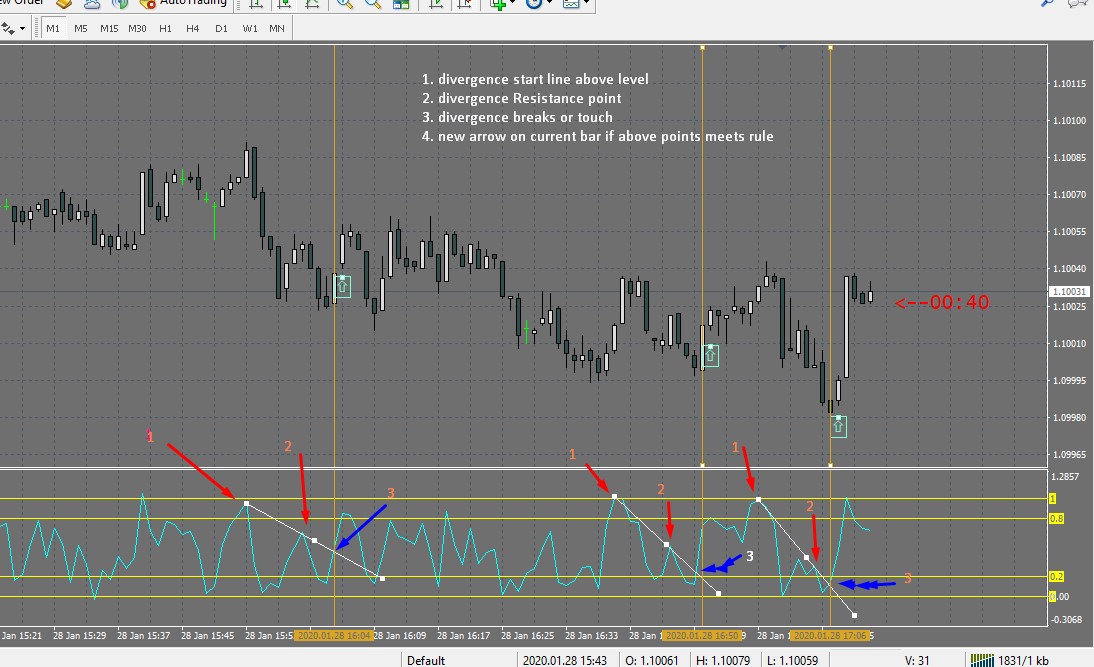1094x667 pixels.
Task: Click the zoom out magnifier icon
Action: [373, 3]
